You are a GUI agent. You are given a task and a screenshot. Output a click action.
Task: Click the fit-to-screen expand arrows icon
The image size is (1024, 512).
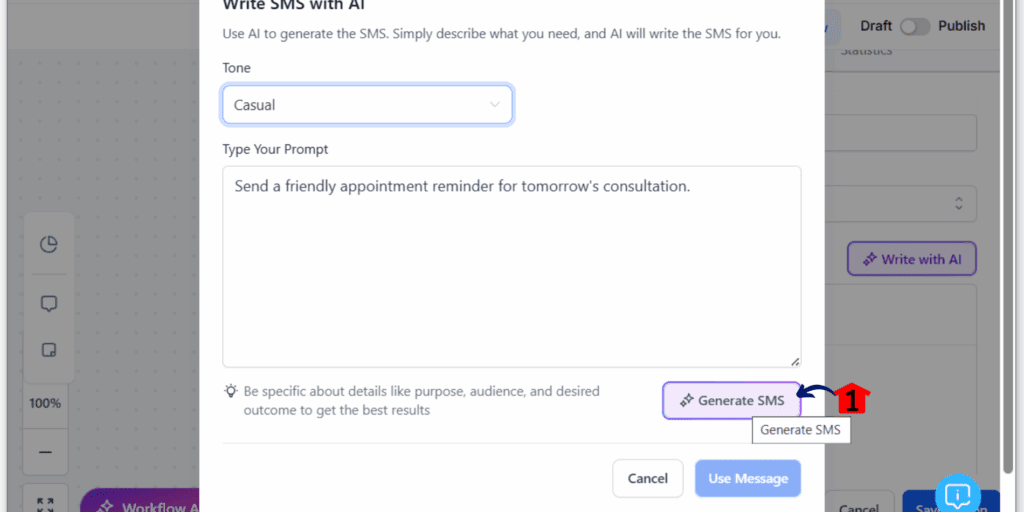(46, 504)
